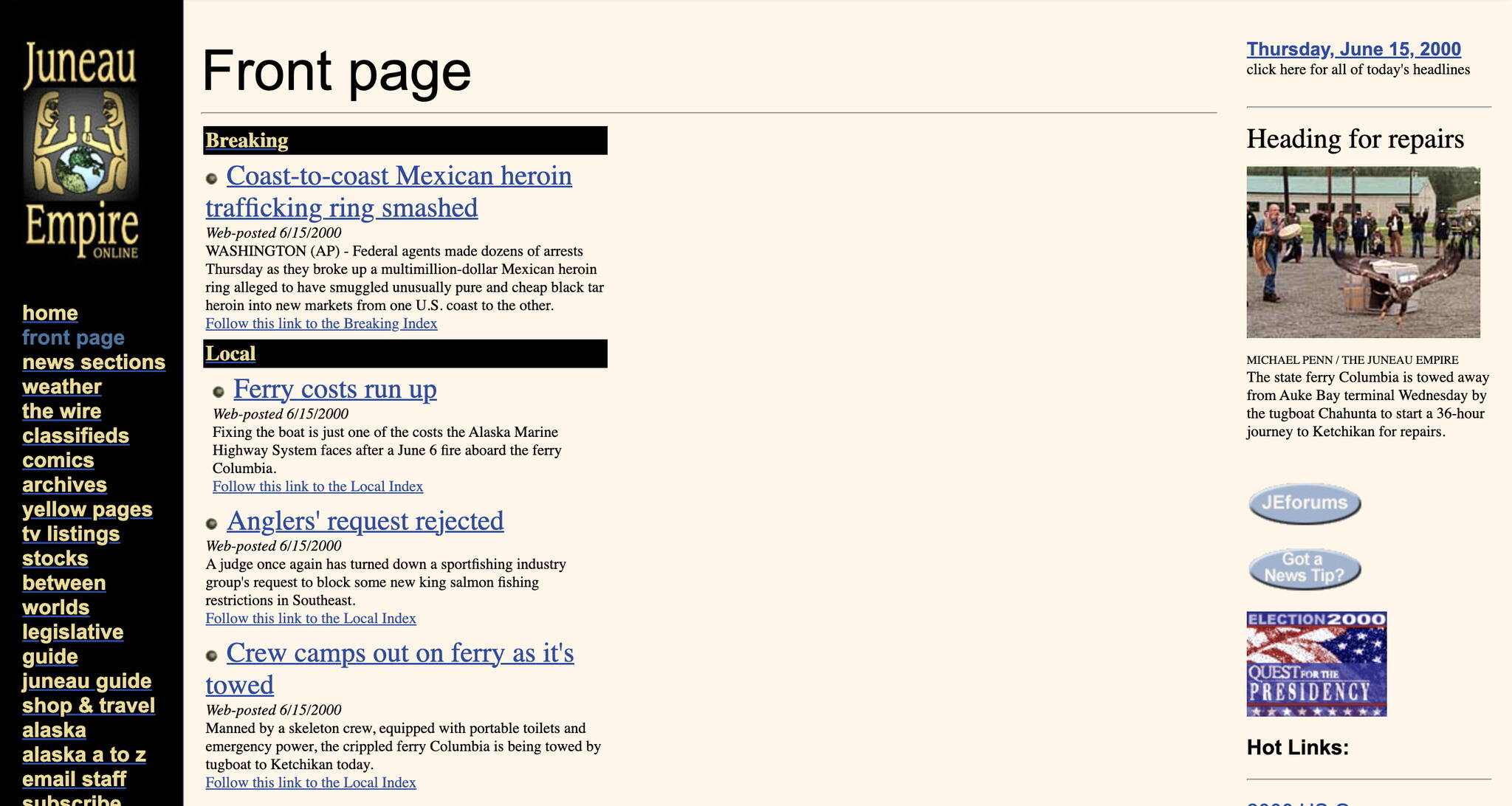This screenshot has height=806, width=1512.
Task: Click bullet icon beside Ferry costs headline
Action: [x=219, y=392]
